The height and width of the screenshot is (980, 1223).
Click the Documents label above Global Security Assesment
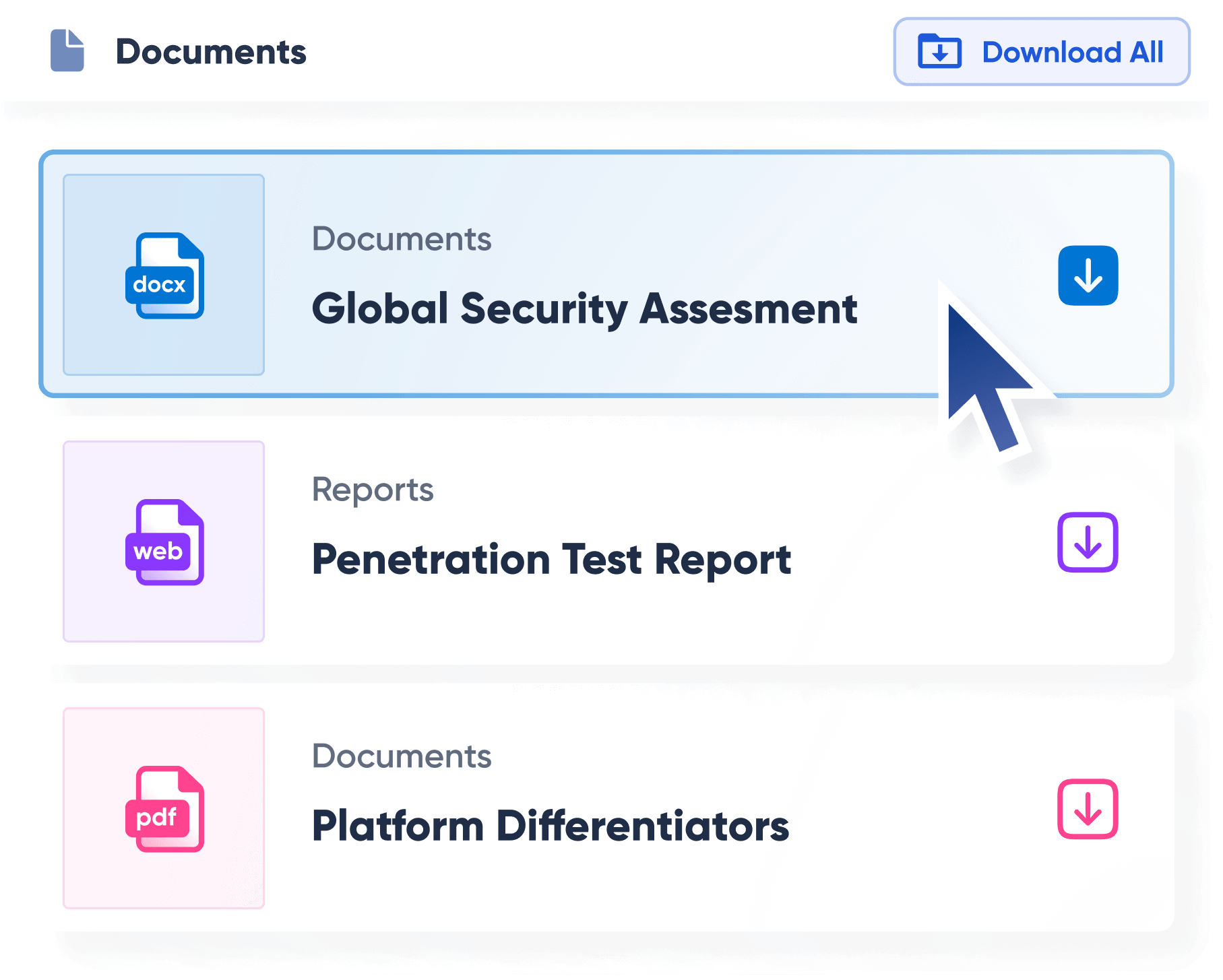402,239
